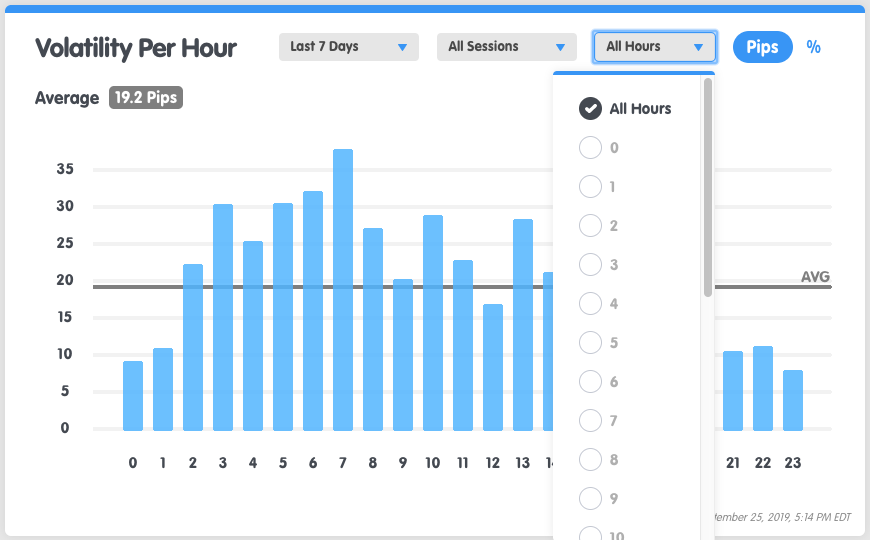This screenshot has width=870, height=540.
Task: Collapse the All Hours dropdown
Action: coord(655,47)
